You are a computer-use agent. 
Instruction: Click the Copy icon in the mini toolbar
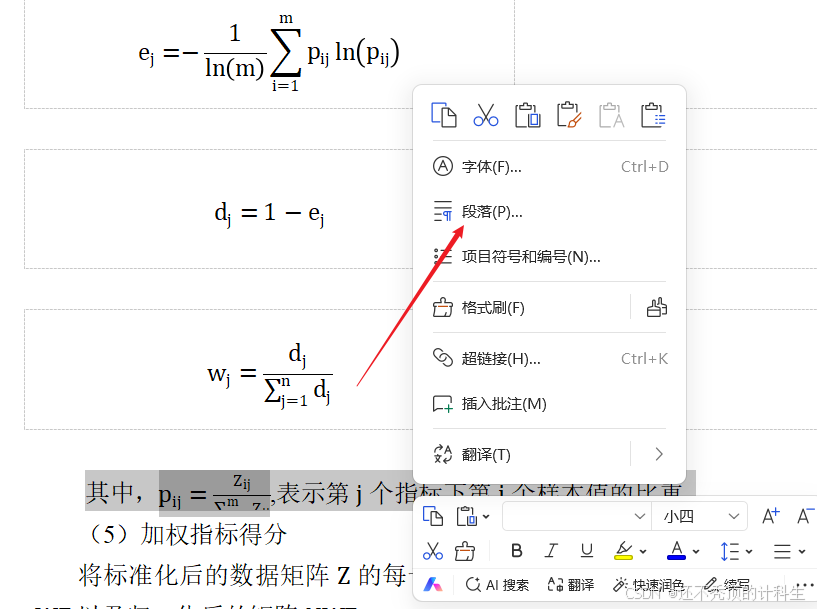433,516
